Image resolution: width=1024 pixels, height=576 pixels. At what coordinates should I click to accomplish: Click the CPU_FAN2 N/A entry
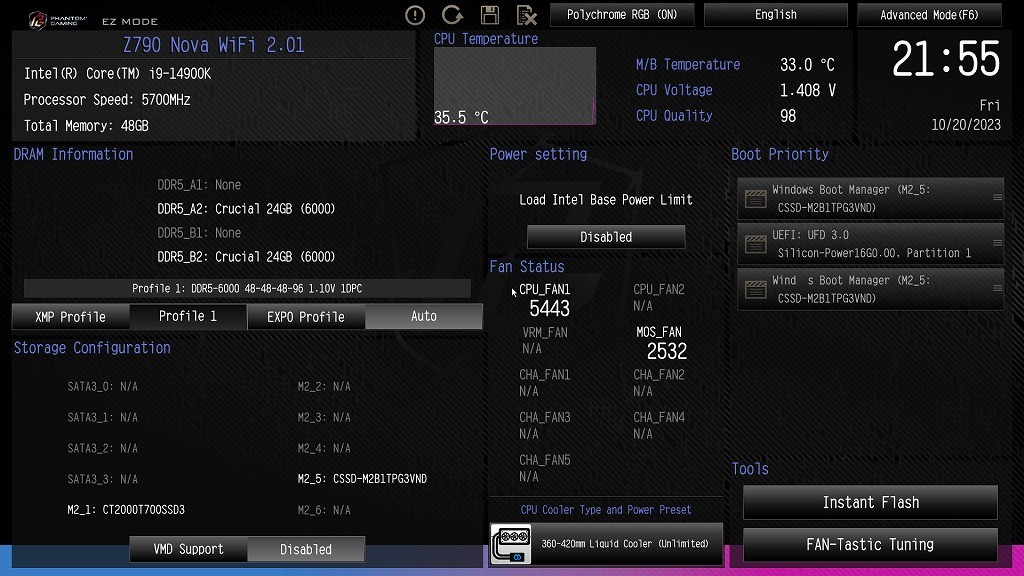[659, 297]
